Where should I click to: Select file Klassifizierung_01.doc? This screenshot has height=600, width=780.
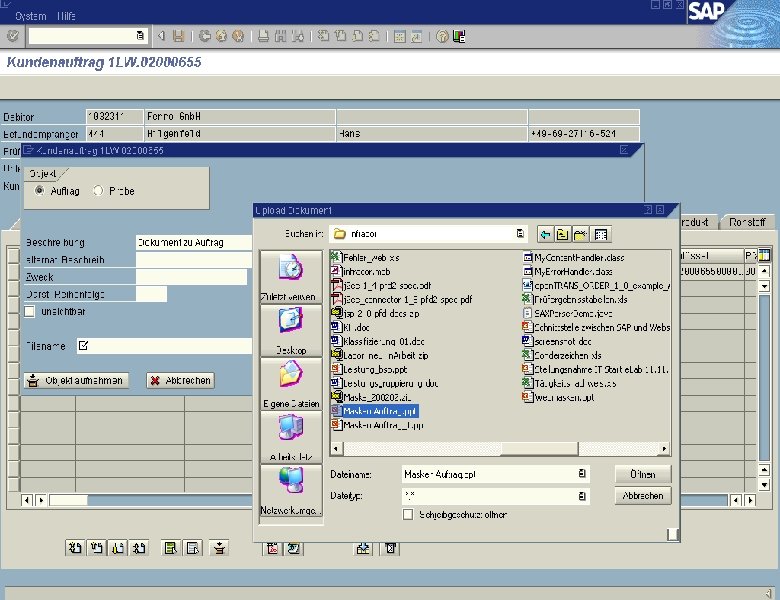coord(378,341)
